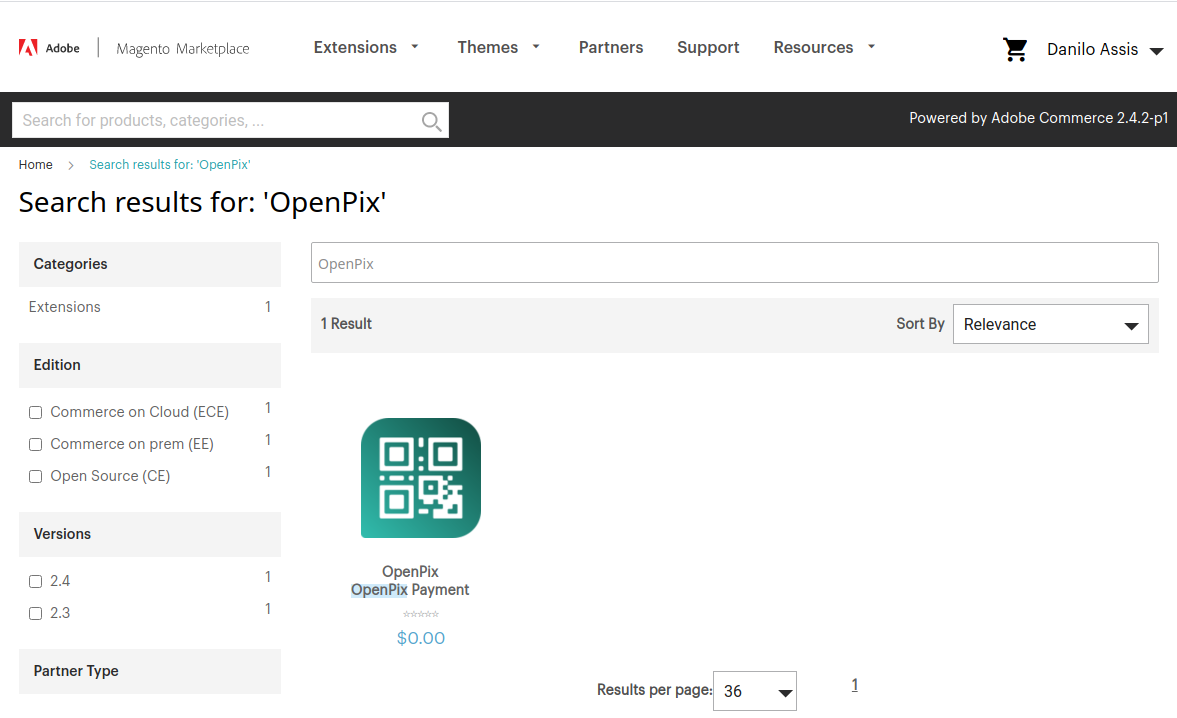Viewport: 1177px width, 718px height.
Task: Click the star rating under OpenPix Payment
Action: [420, 615]
